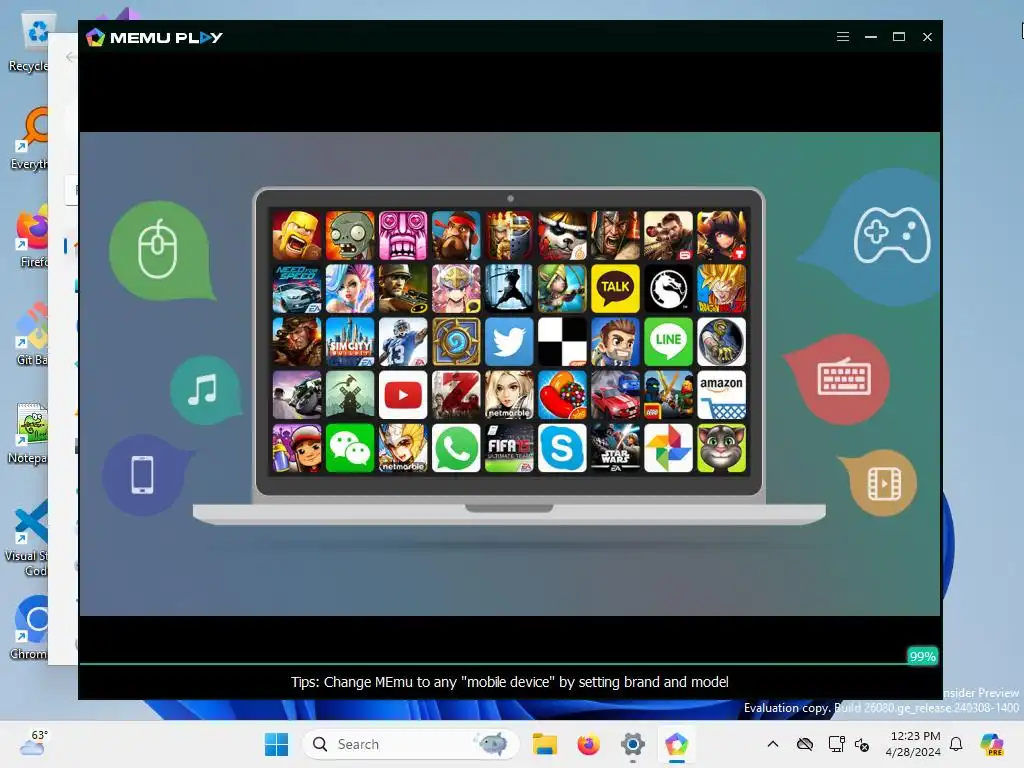Open the clock showing 12:23 PM
This screenshot has height=768, width=1024.
pyautogui.click(x=914, y=744)
